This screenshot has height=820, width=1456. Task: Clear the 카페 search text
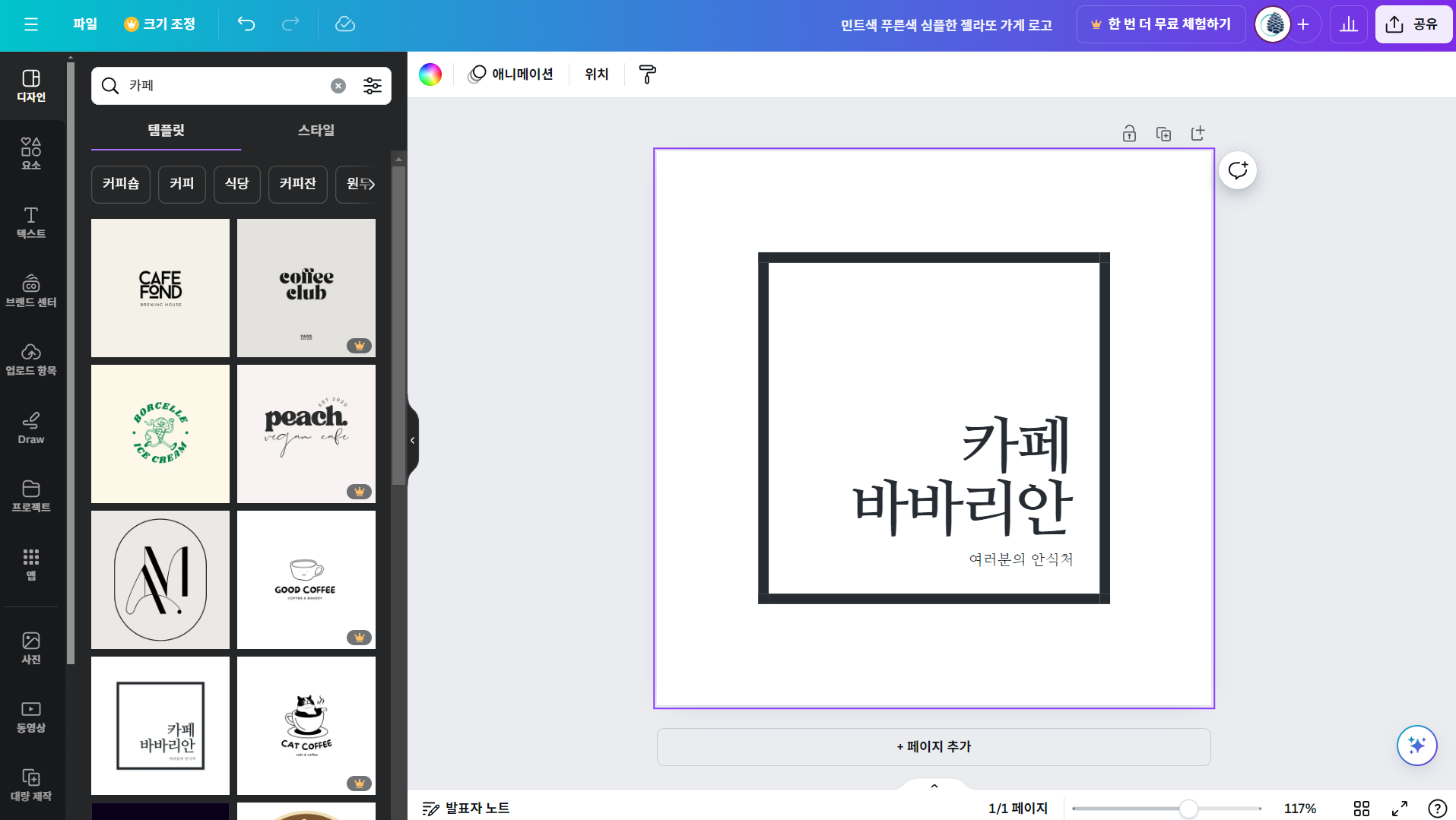(338, 86)
